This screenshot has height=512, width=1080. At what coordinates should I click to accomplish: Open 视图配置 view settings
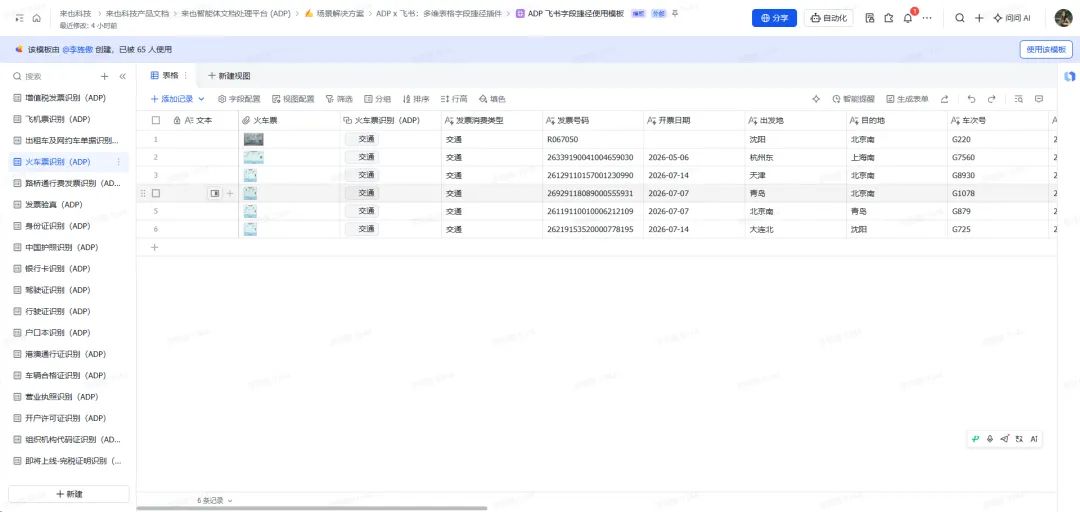click(293, 99)
